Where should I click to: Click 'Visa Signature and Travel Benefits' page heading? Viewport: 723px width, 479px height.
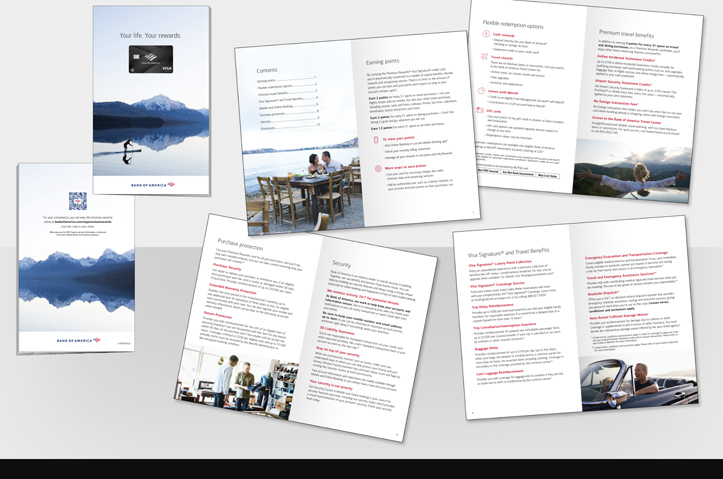tap(509, 252)
